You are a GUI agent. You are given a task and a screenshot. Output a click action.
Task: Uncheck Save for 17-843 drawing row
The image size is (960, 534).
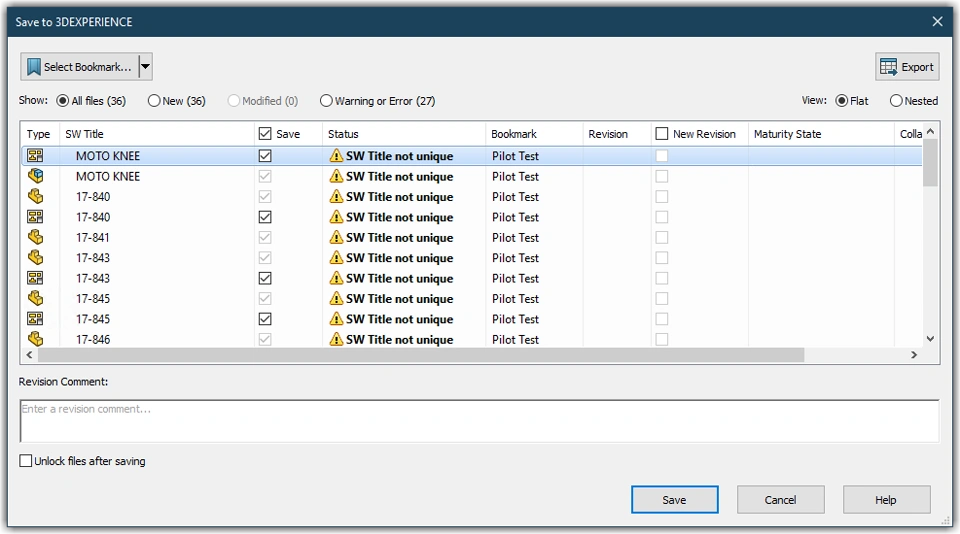[x=265, y=278]
